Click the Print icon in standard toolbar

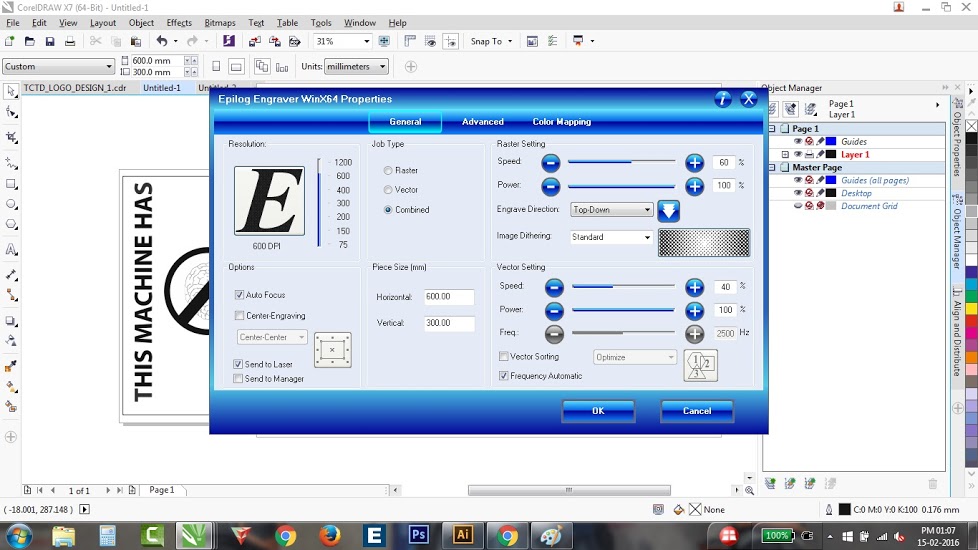point(70,41)
